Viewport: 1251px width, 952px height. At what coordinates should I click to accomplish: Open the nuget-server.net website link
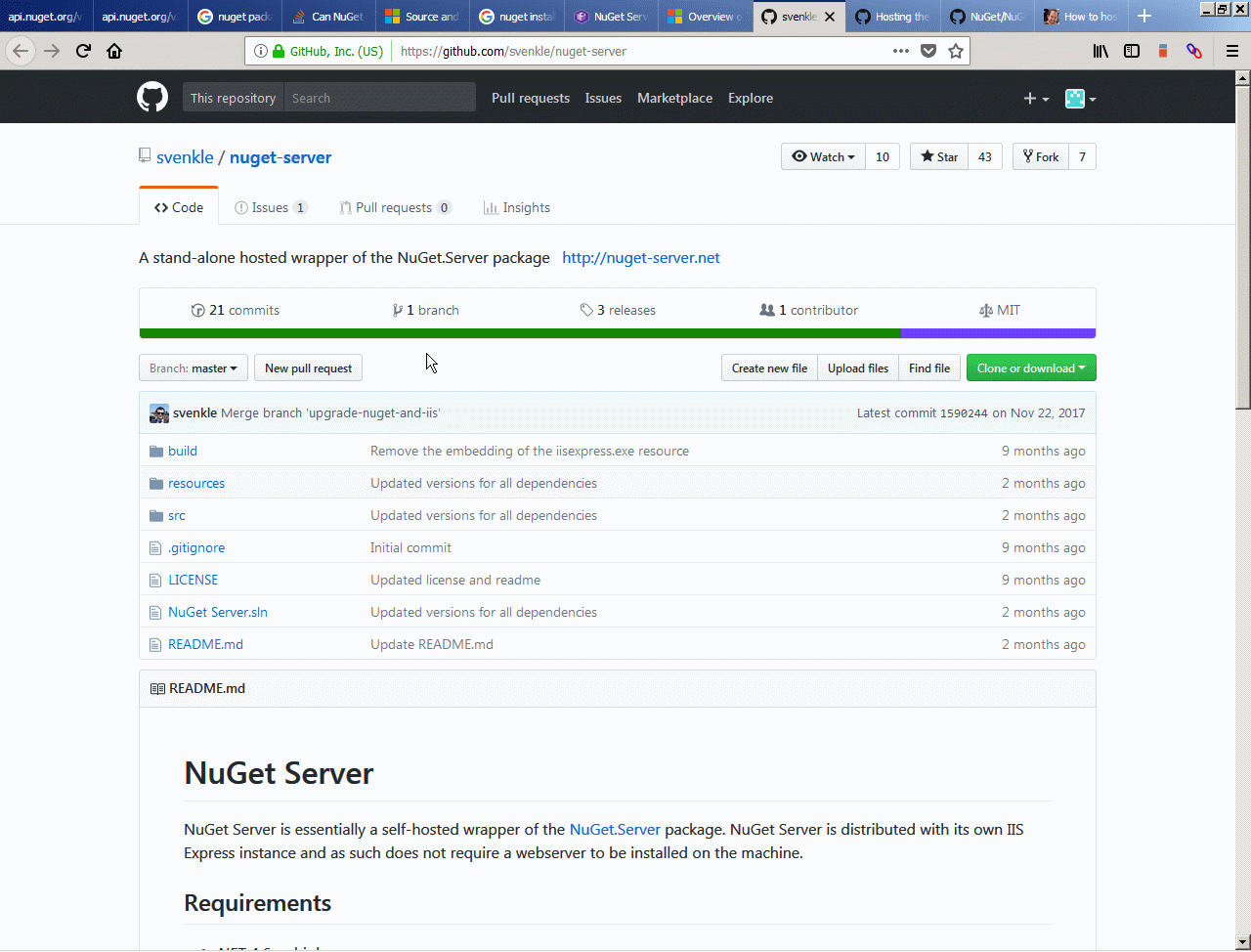tap(641, 258)
